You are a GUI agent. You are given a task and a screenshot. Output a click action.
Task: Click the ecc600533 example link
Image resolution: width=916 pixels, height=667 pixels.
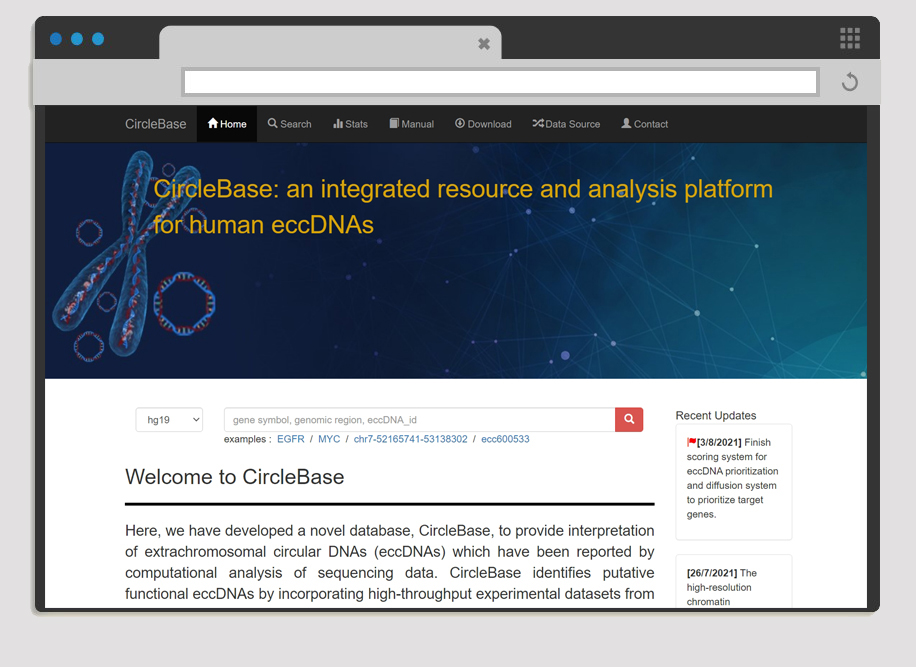click(505, 439)
